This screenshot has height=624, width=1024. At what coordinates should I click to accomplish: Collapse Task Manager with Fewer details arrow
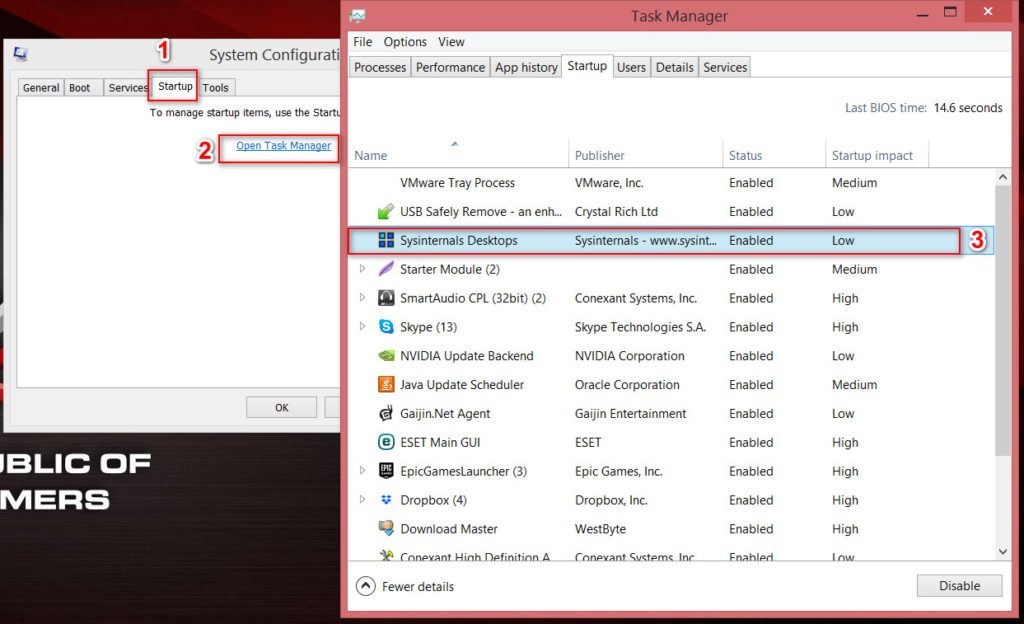tap(366, 586)
